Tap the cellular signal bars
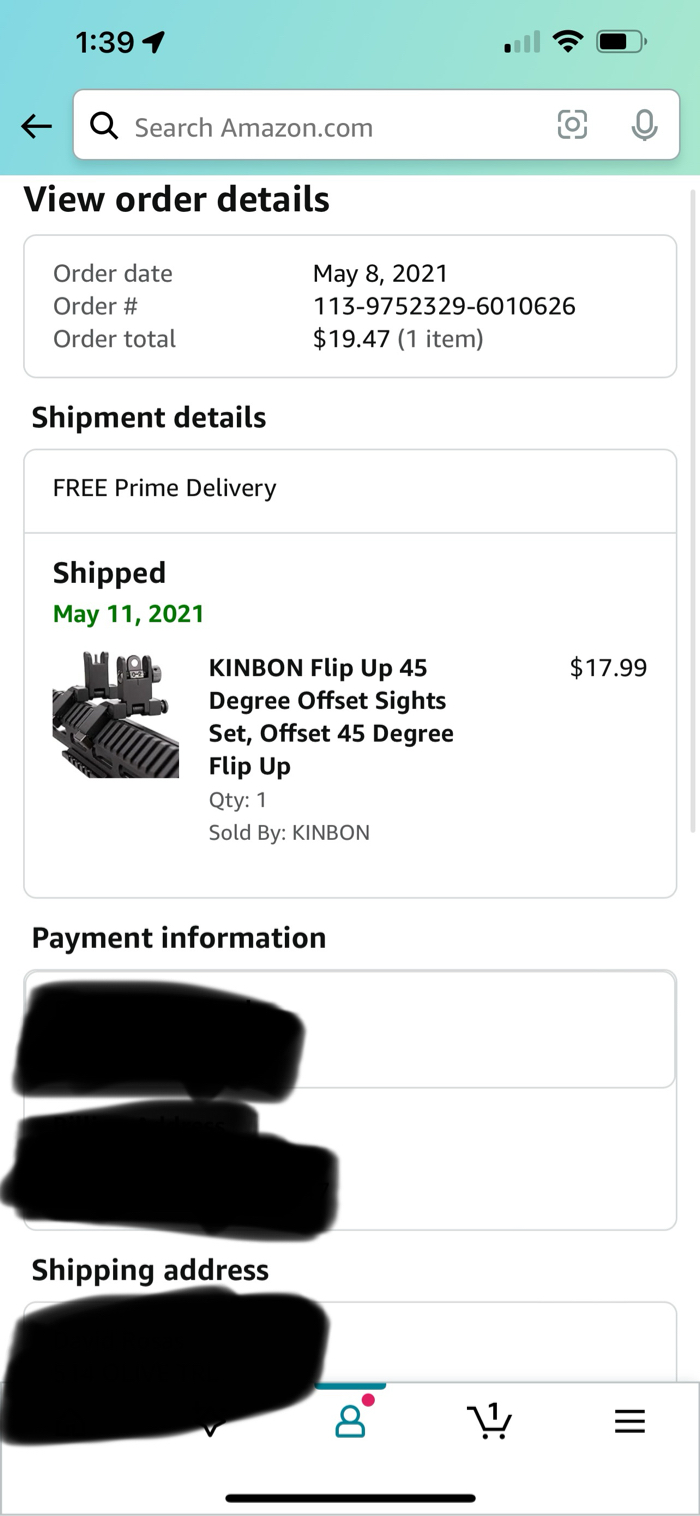This screenshot has height=1516, width=700. (522, 42)
